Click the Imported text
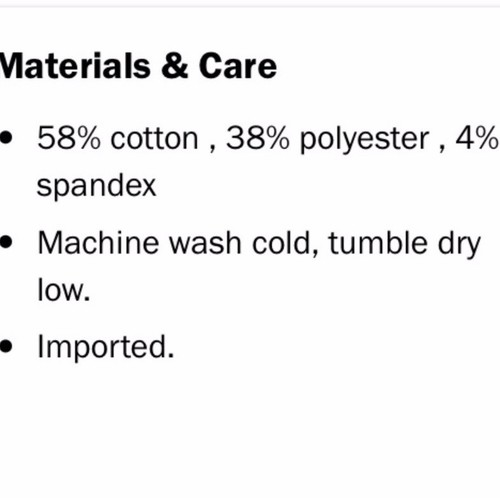This screenshot has height=498, width=500. 106,347
